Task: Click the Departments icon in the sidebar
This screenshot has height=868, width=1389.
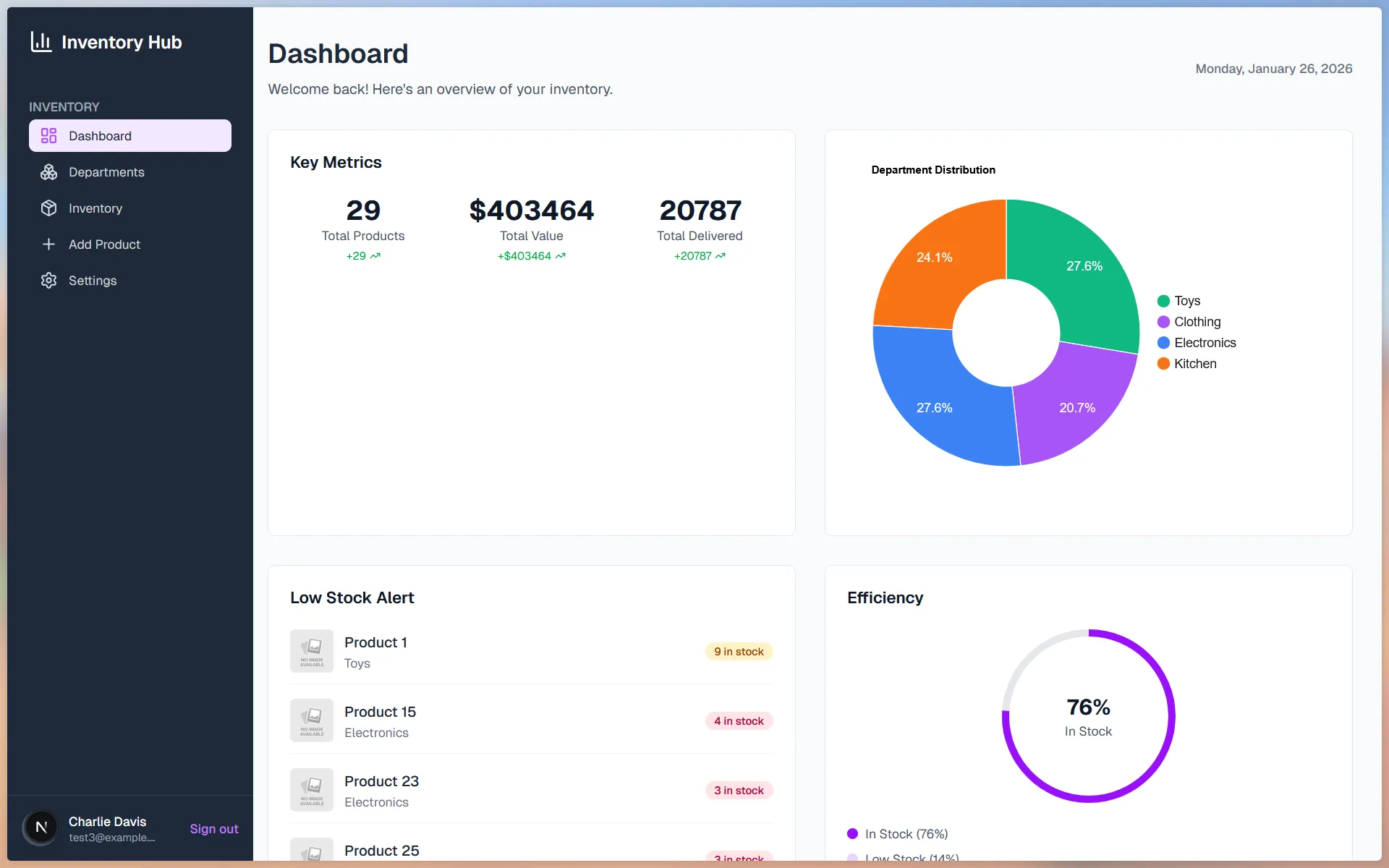Action: 48,172
